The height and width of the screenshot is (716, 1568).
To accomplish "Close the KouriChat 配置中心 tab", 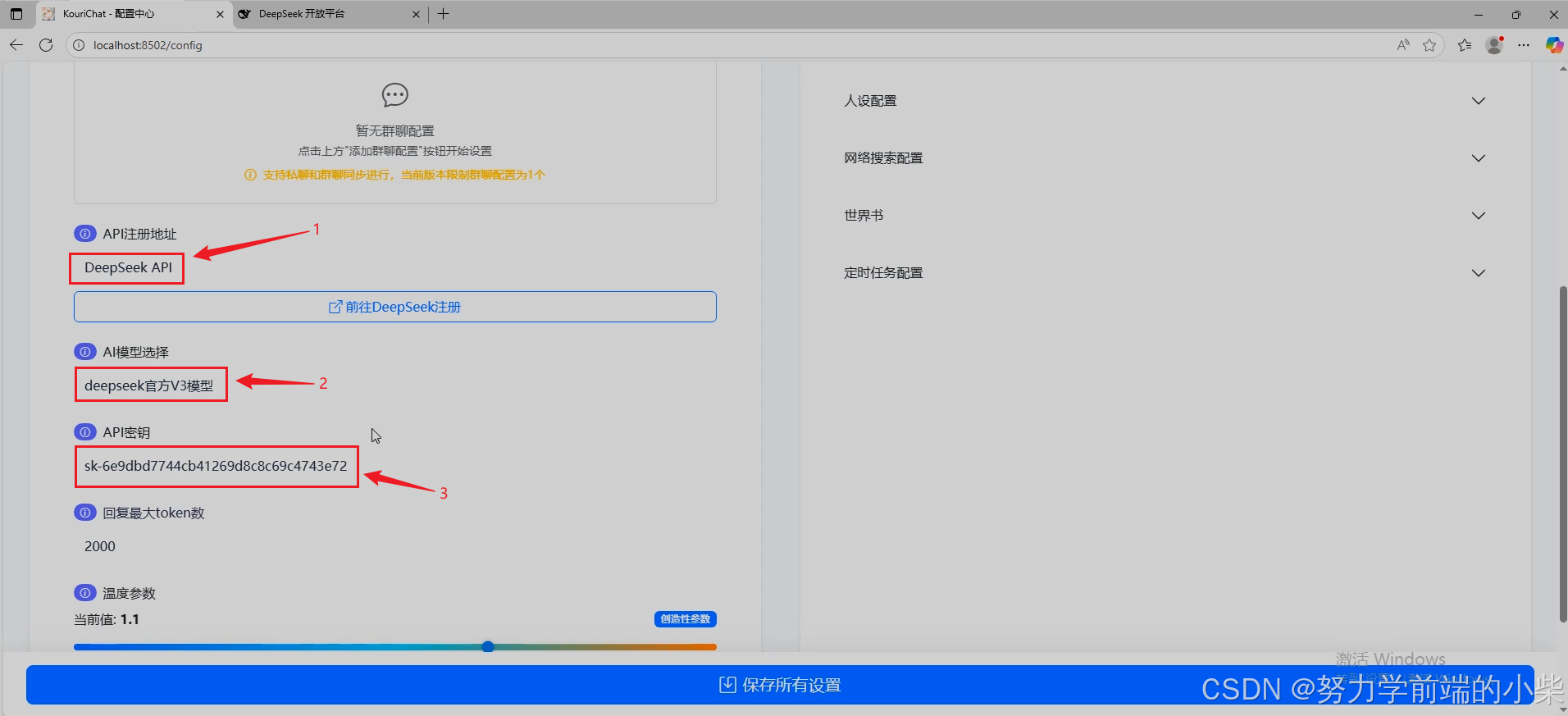I will click(220, 14).
